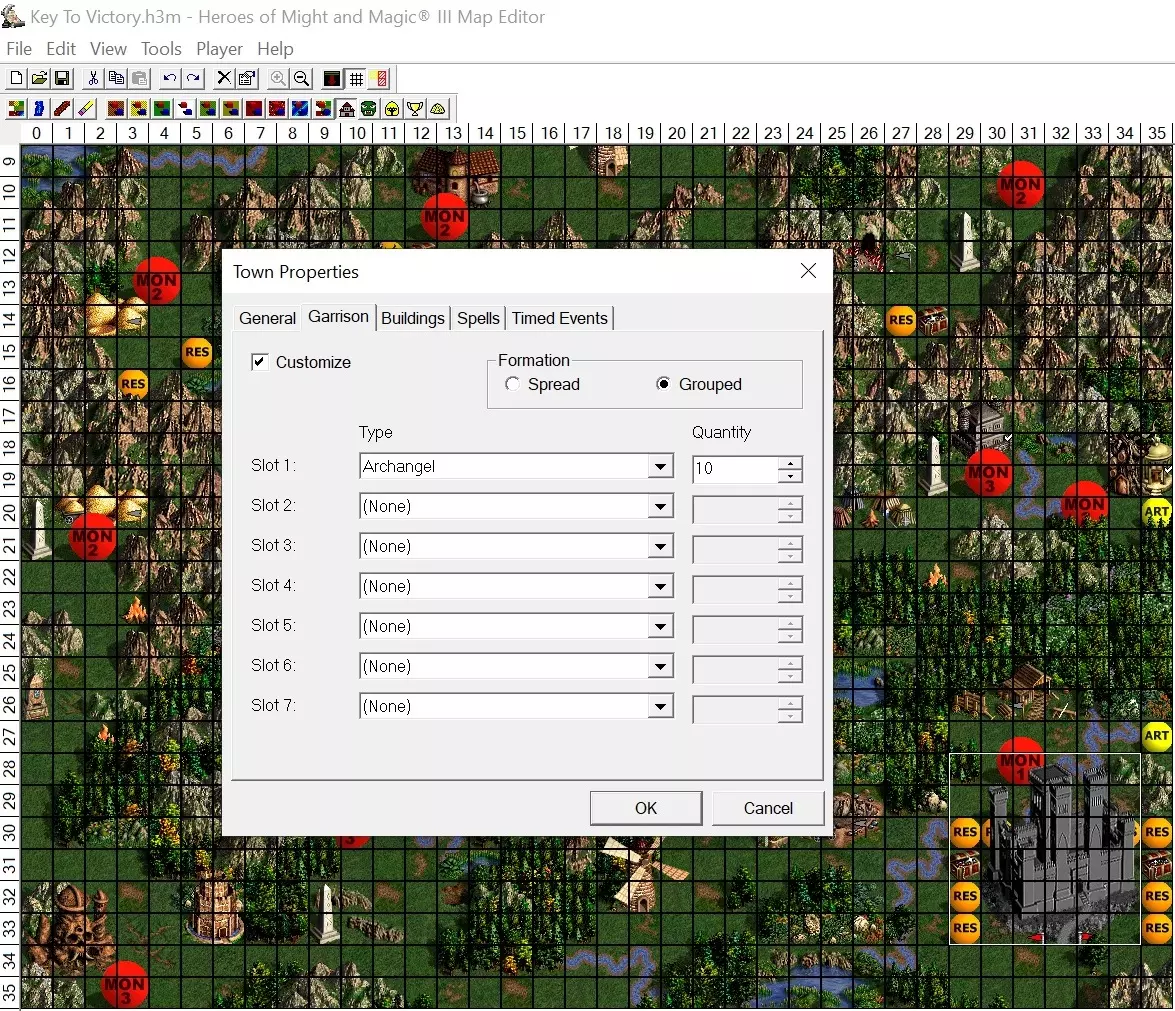The width and height of the screenshot is (1175, 1011).
Task: Show heroes palette (yellow helmet icon)
Action: point(392,109)
